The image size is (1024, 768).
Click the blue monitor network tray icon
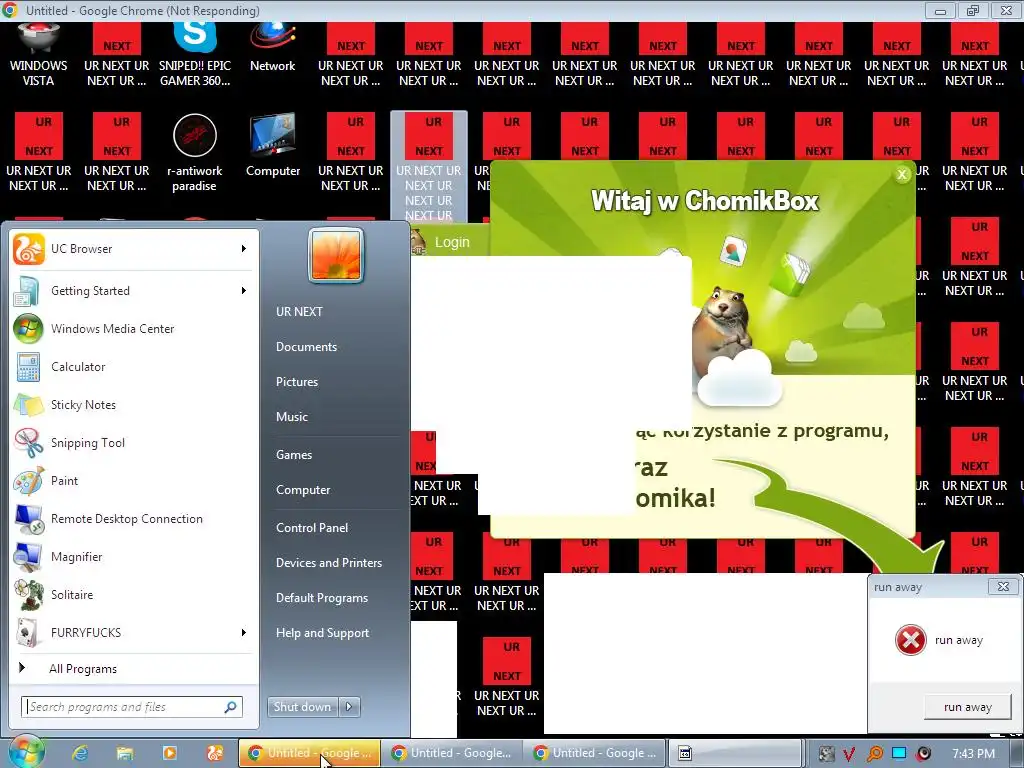pyautogui.click(x=899, y=753)
